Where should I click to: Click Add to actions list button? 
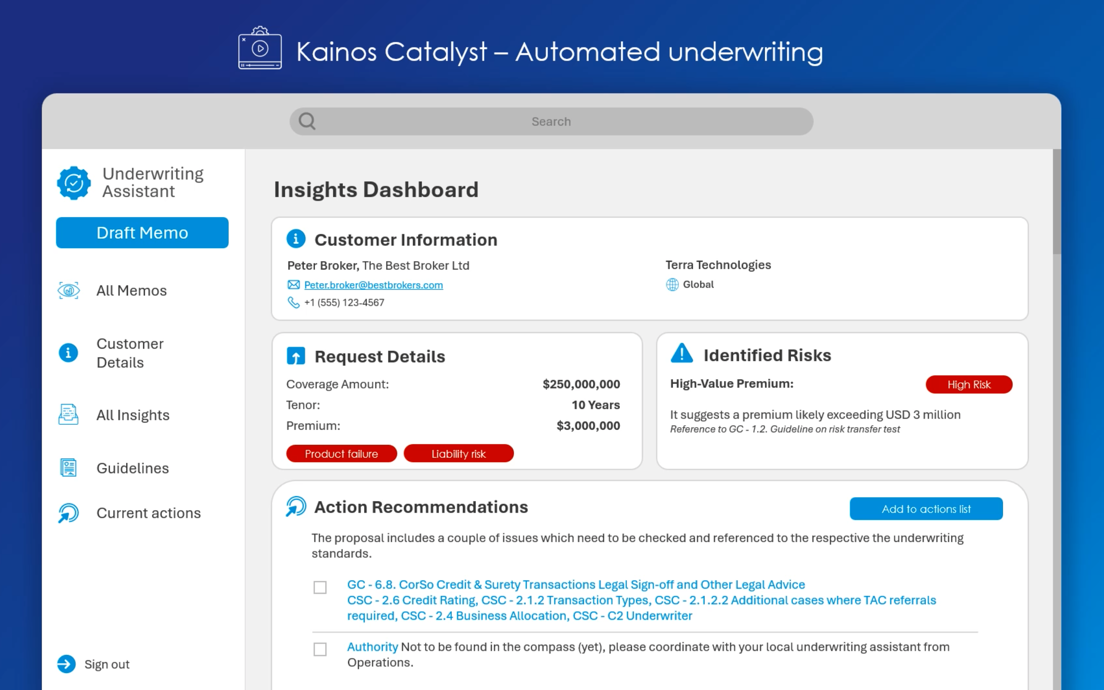[926, 508]
